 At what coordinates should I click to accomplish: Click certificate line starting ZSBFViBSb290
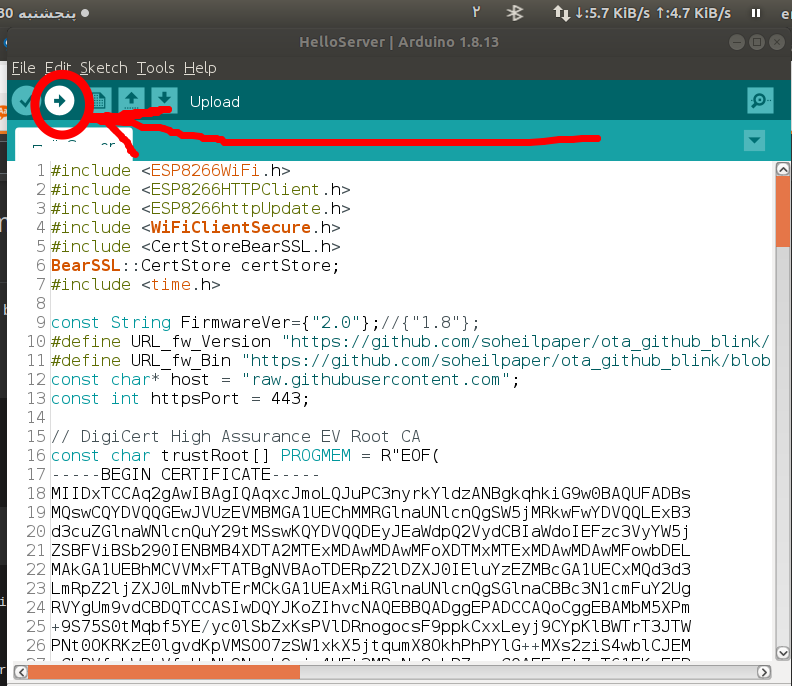[371, 550]
